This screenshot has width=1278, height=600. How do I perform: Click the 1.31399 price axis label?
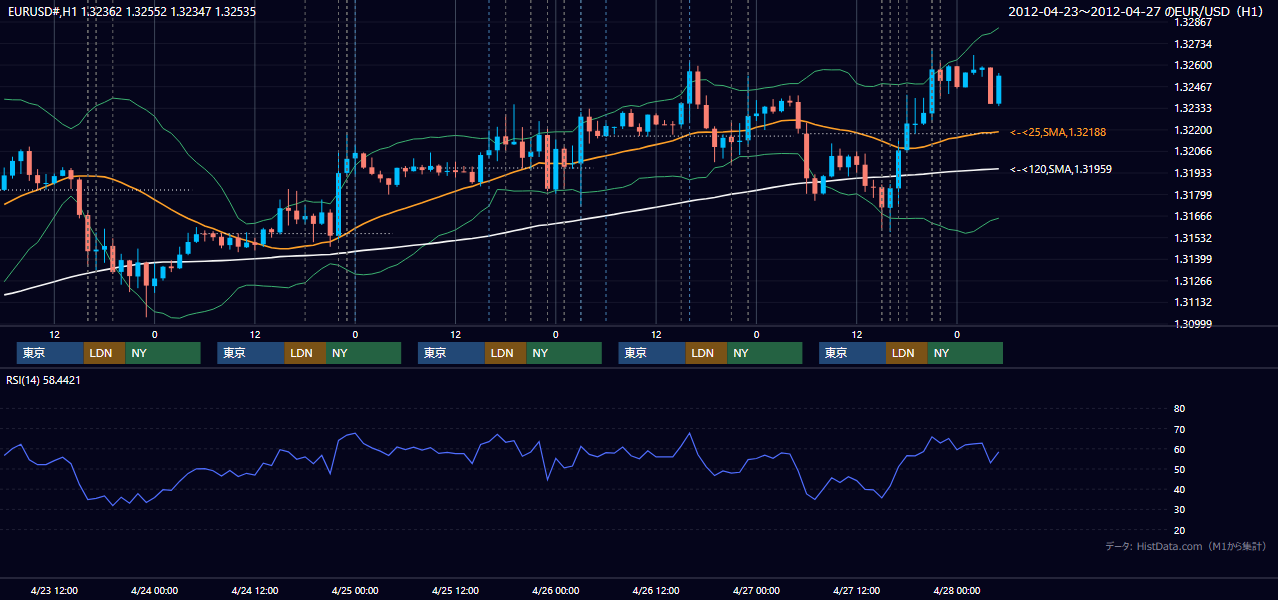[x=1193, y=259]
